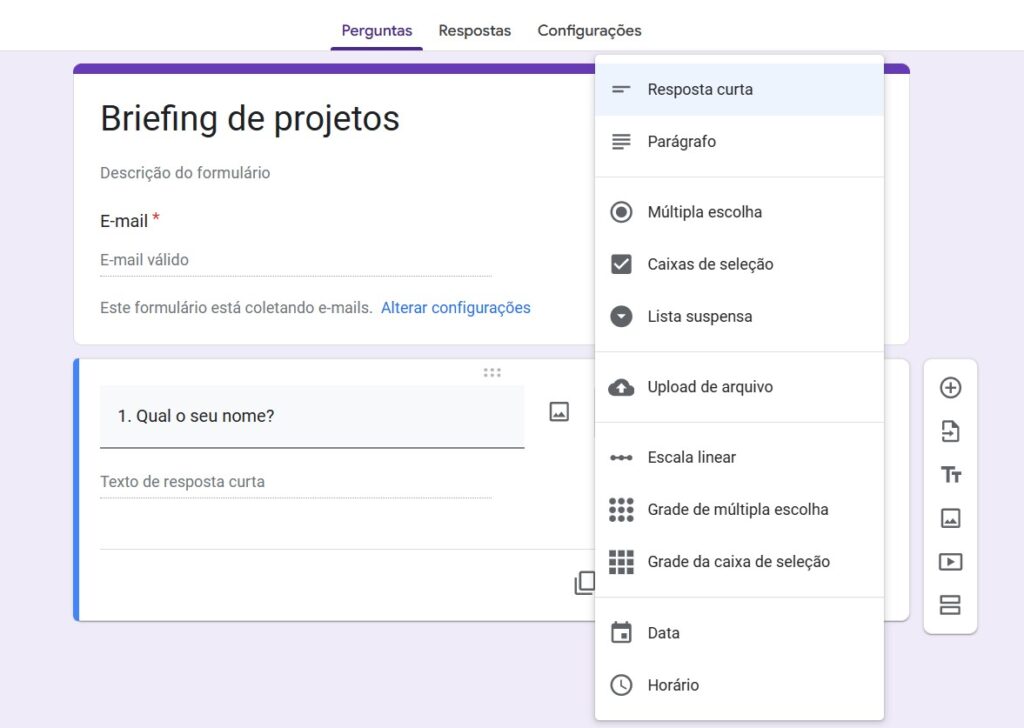
Task: Open the Configurações tab
Action: pos(589,31)
